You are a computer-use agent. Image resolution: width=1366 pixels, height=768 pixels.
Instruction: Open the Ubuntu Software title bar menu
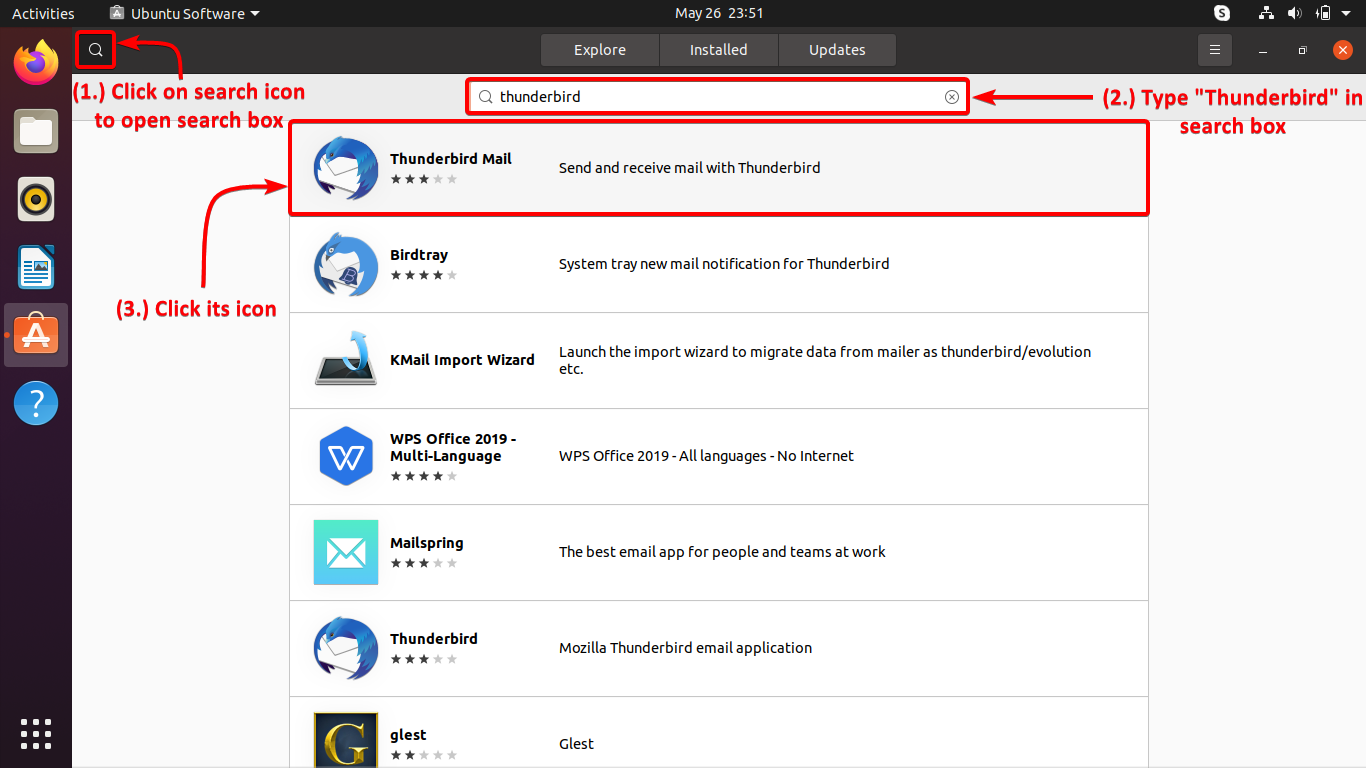pyautogui.click(x=184, y=13)
